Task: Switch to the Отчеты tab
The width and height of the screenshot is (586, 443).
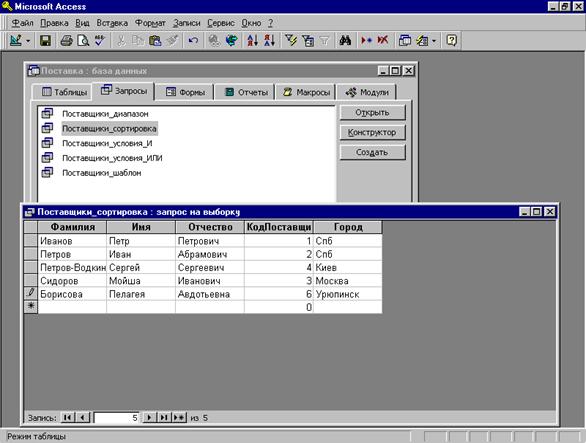Action: click(x=247, y=92)
